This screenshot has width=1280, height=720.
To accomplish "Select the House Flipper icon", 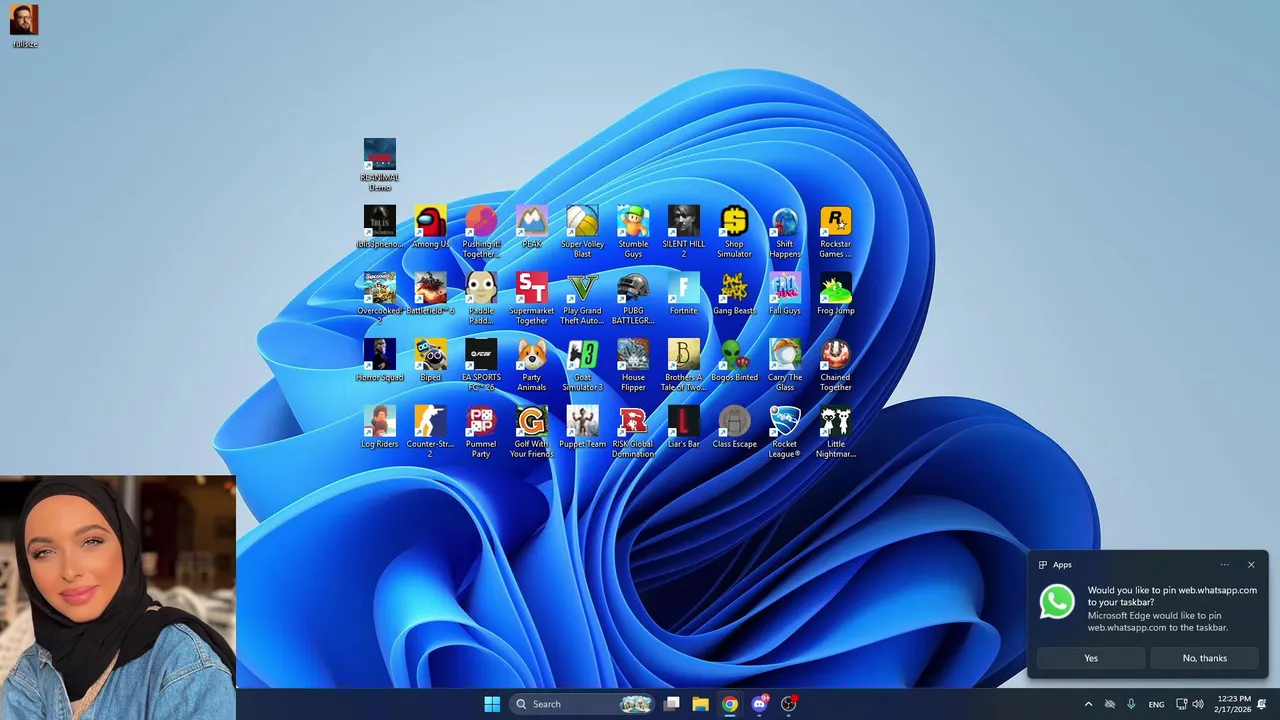I will click(633, 365).
